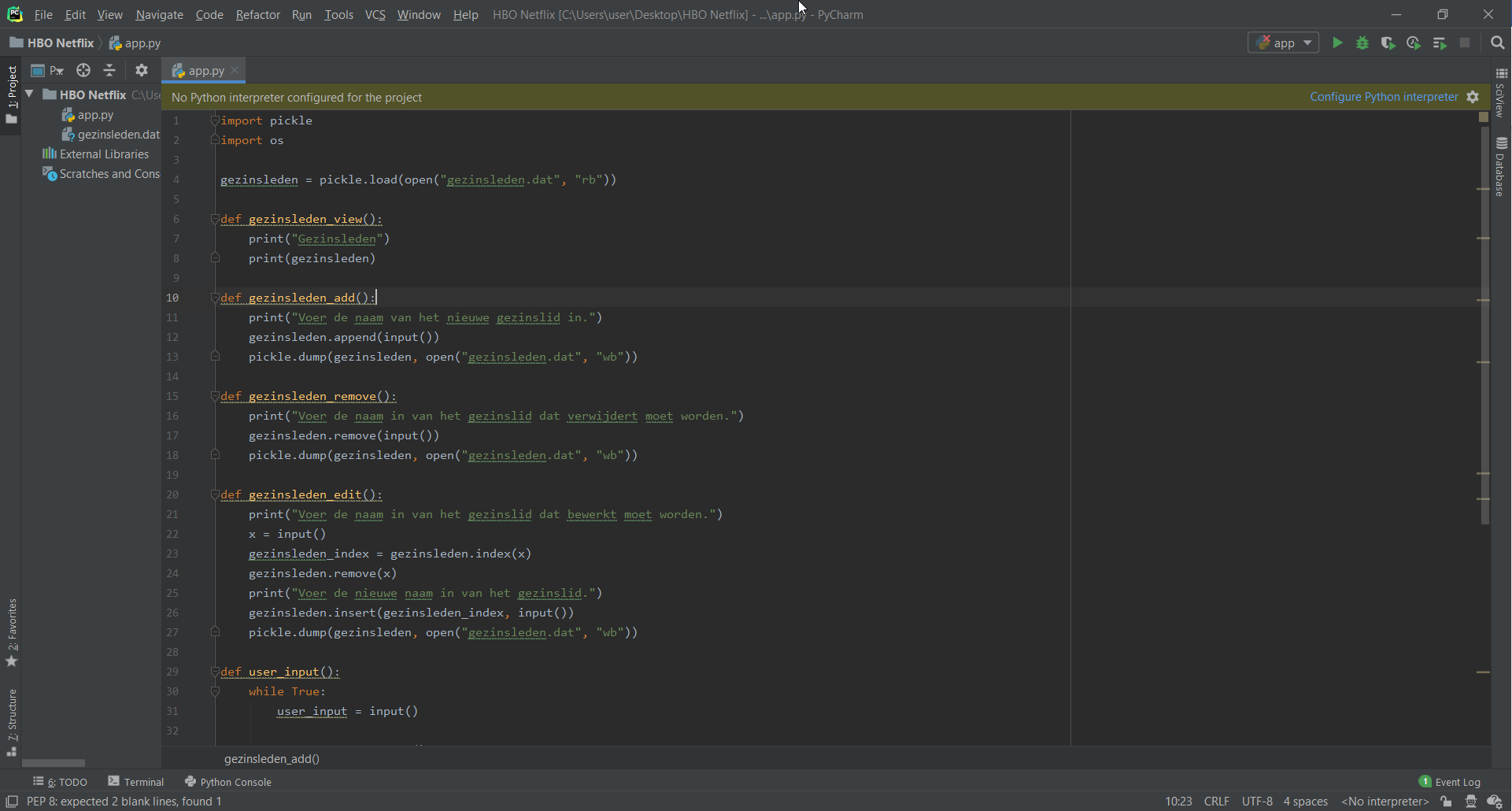
Task: Run app with Coverage icon
Action: click(1388, 43)
